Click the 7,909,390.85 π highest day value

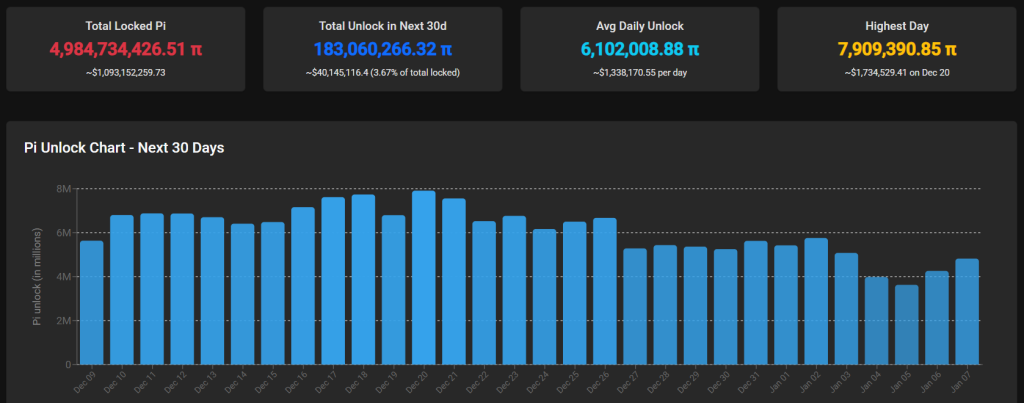(898, 48)
